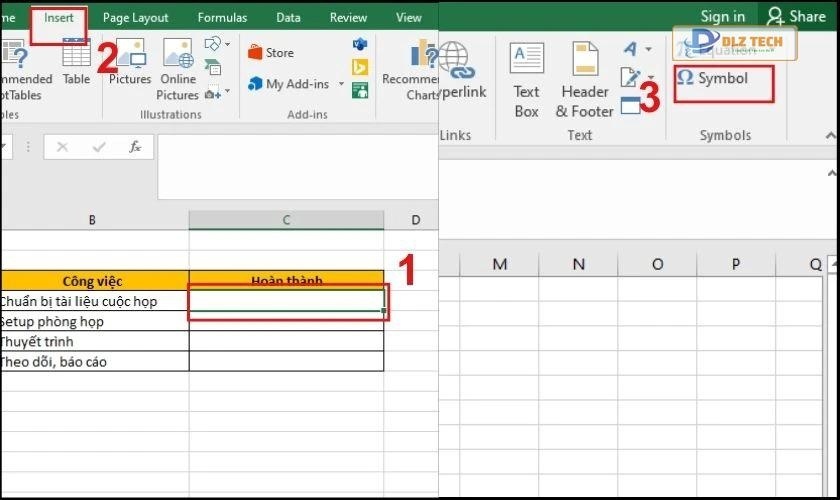This screenshot has width=840, height=500.
Task: Expand the Shapes dropdown
Action: (227, 45)
